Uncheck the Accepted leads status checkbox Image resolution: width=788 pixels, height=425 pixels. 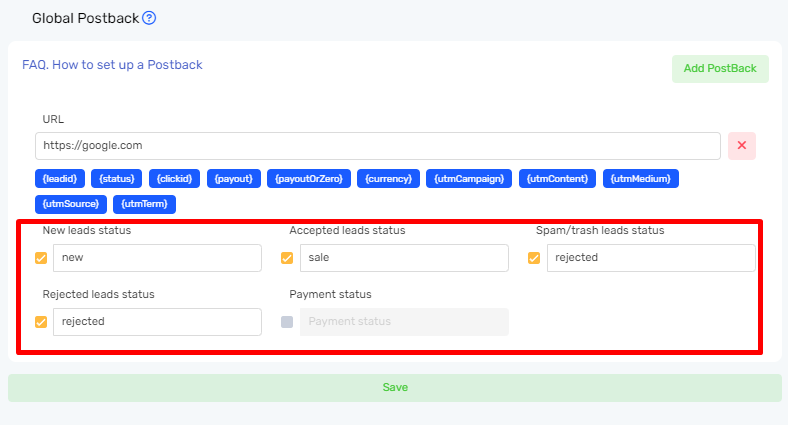287,258
